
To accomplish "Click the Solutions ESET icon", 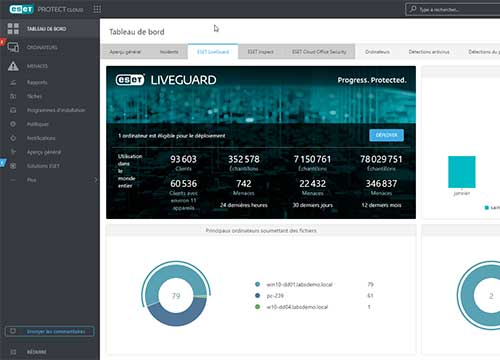I will pyautogui.click(x=13, y=166).
